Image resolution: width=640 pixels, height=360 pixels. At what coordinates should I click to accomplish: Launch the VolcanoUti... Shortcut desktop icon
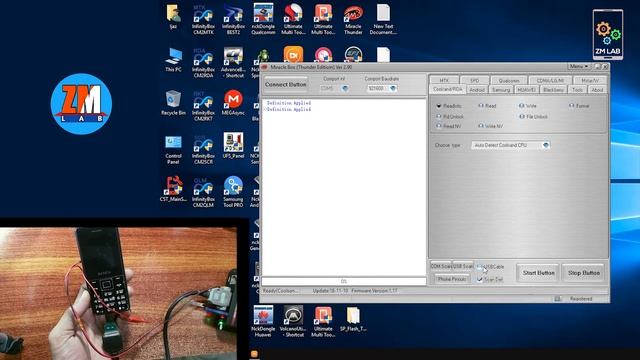293,322
